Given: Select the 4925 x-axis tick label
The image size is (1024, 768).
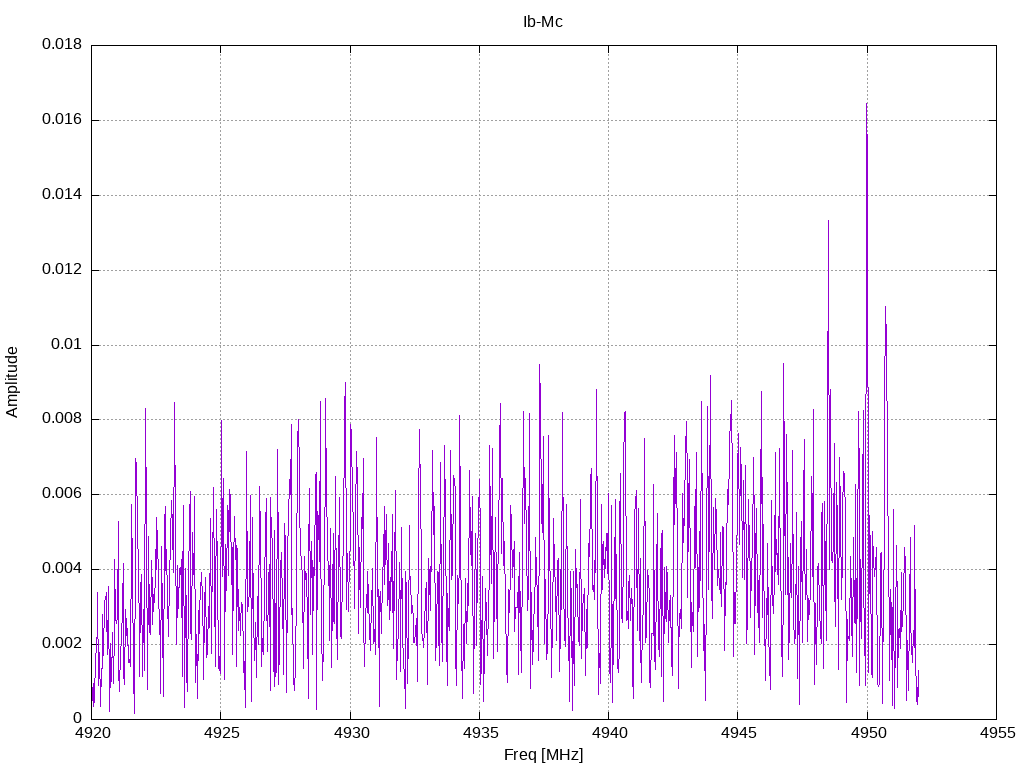Looking at the screenshot, I should [x=221, y=733].
